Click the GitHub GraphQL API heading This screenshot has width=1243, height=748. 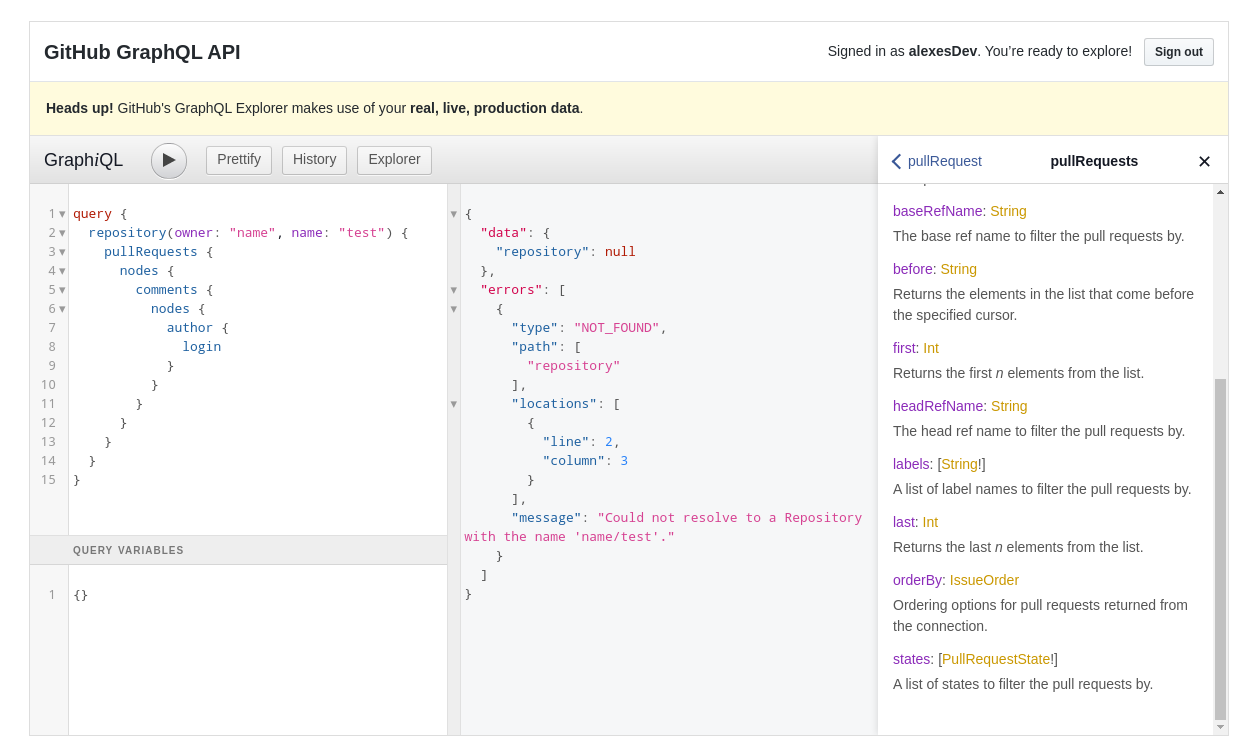click(x=142, y=52)
